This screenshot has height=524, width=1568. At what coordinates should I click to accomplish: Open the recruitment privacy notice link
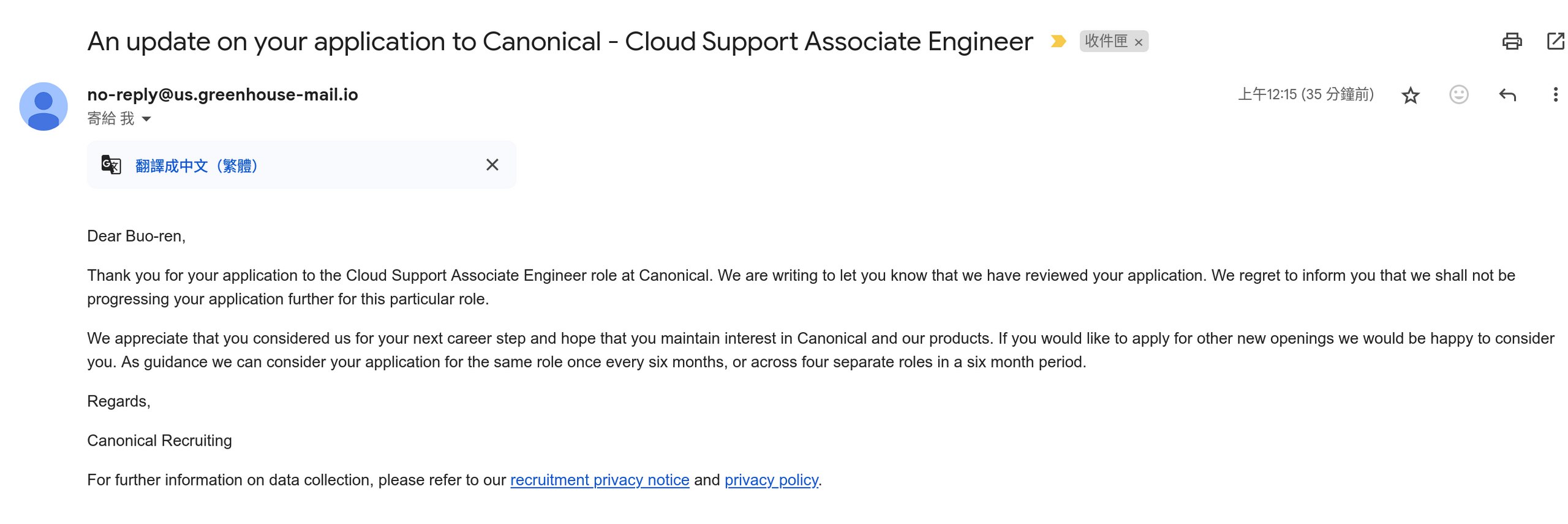599,480
